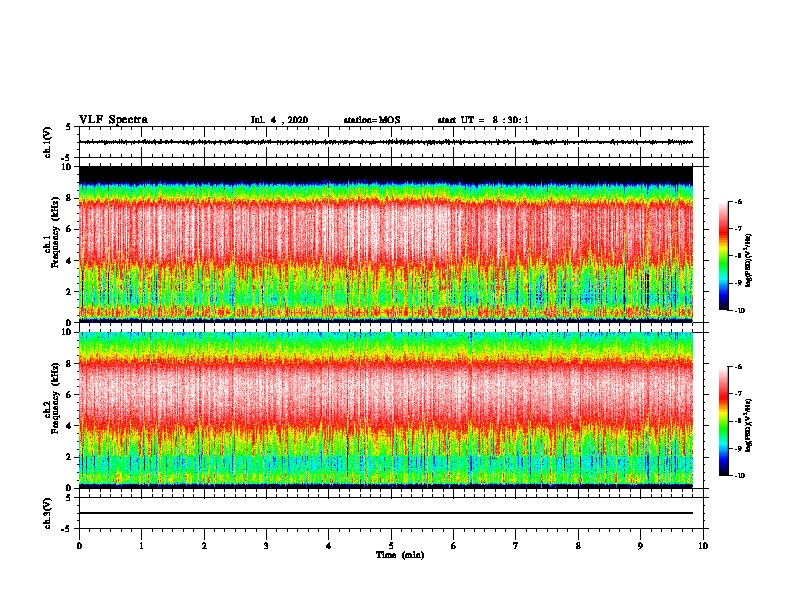Click time axis tick label "7"
Image resolution: width=792 pixels, height=612 pixels.
click(516, 546)
